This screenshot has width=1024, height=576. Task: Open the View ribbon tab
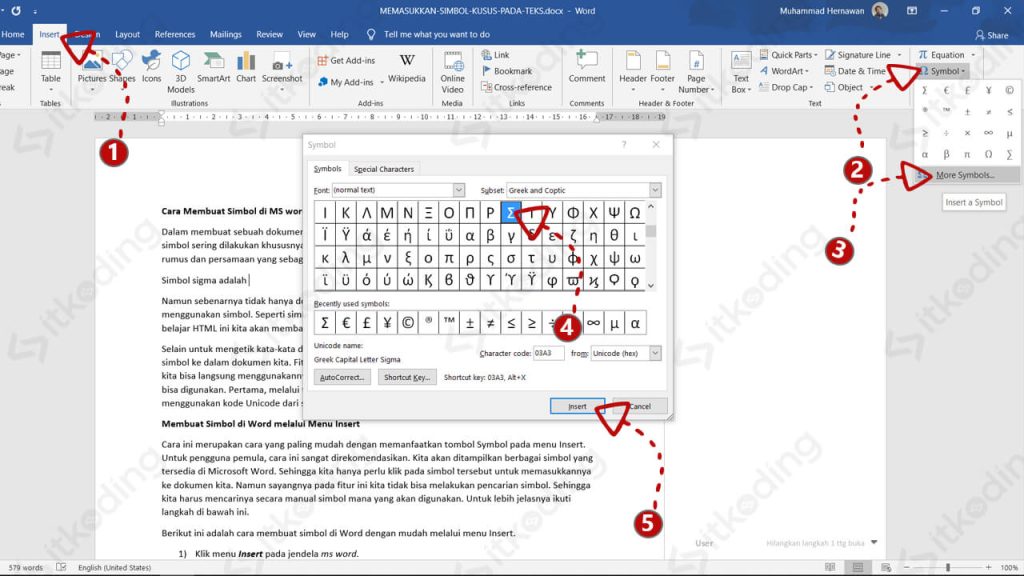click(x=306, y=34)
